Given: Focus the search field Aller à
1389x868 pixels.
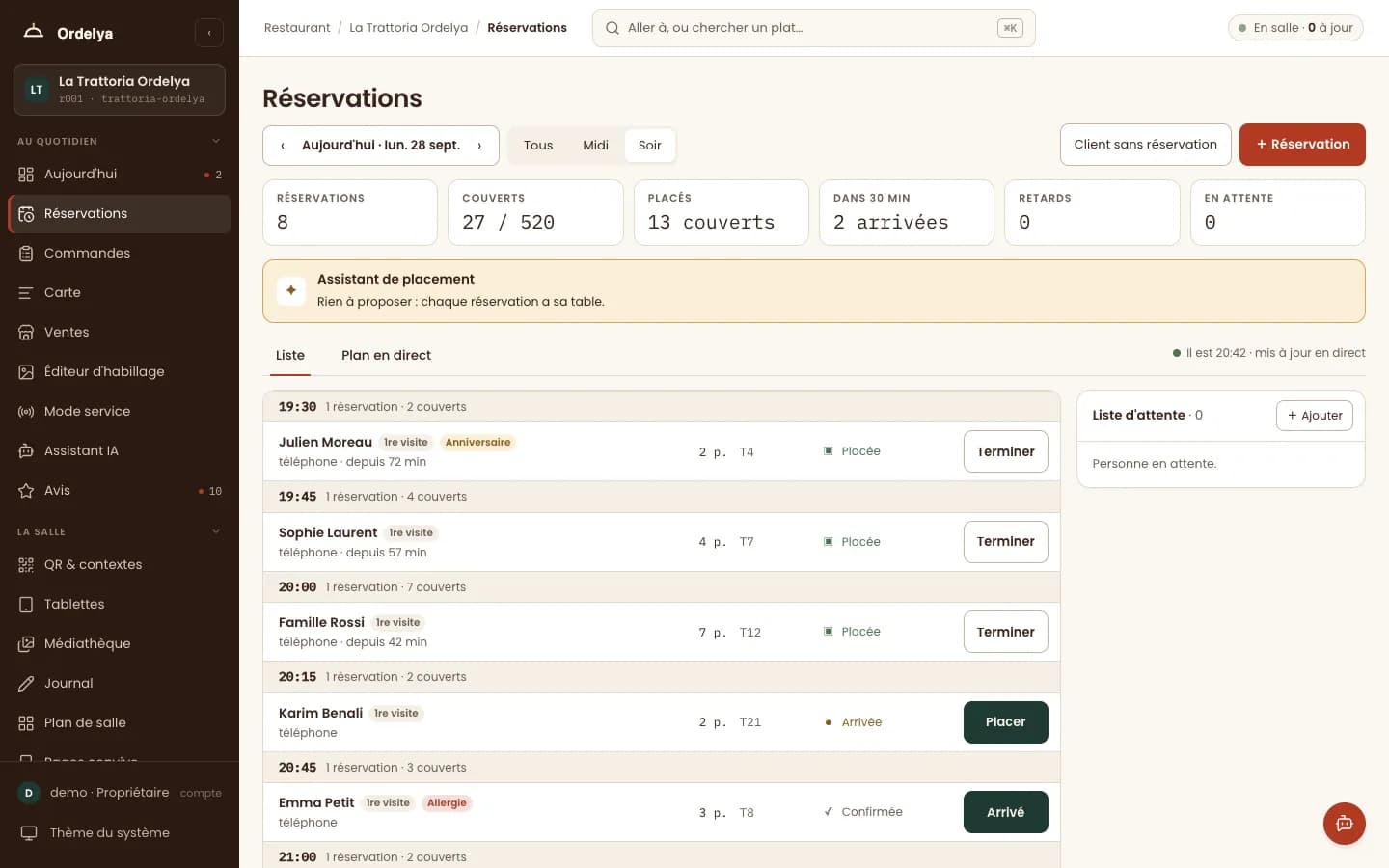Looking at the screenshot, I should pos(814,28).
